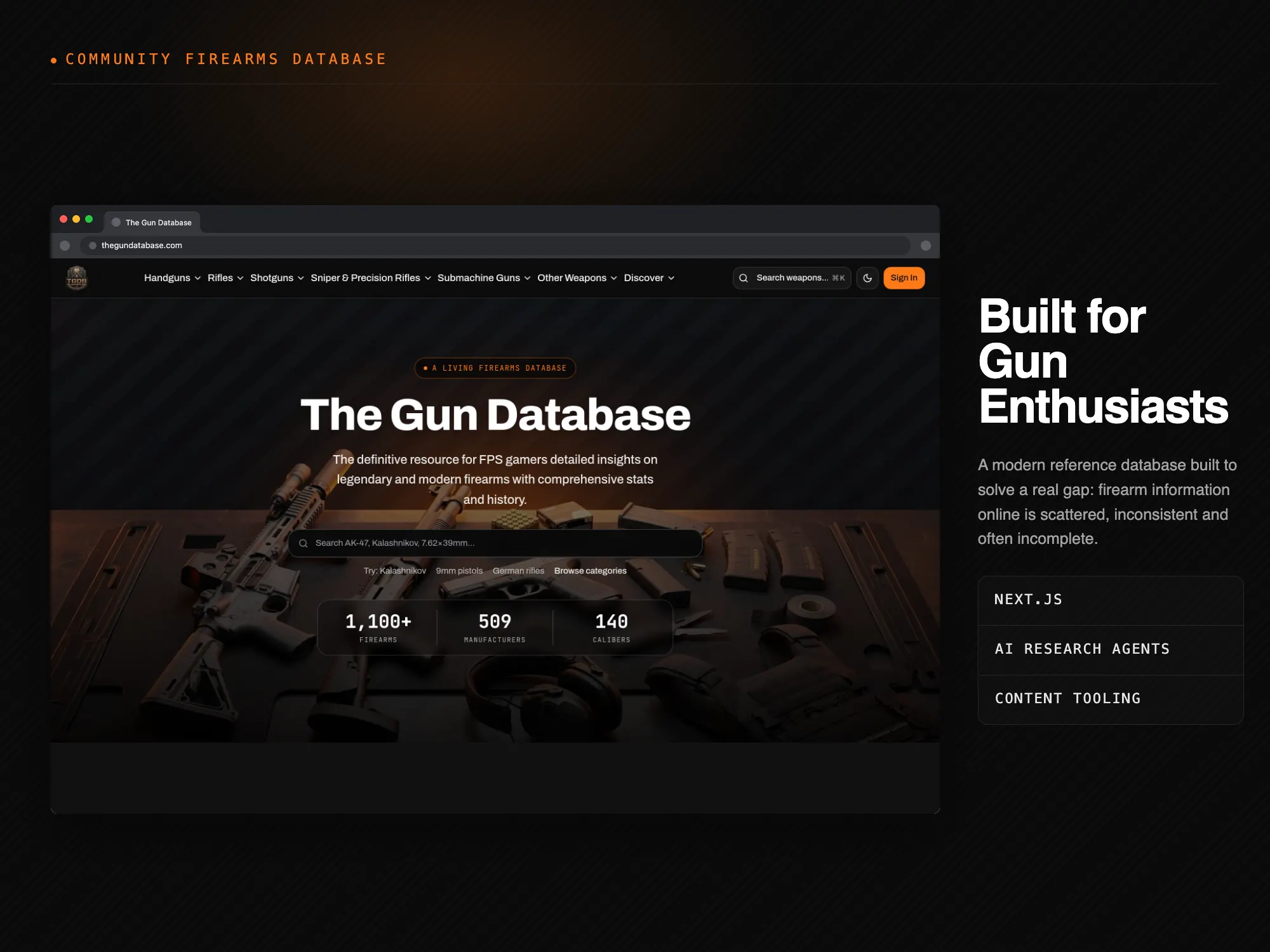Open the Discover dropdown menu
1270x952 pixels.
[649, 278]
